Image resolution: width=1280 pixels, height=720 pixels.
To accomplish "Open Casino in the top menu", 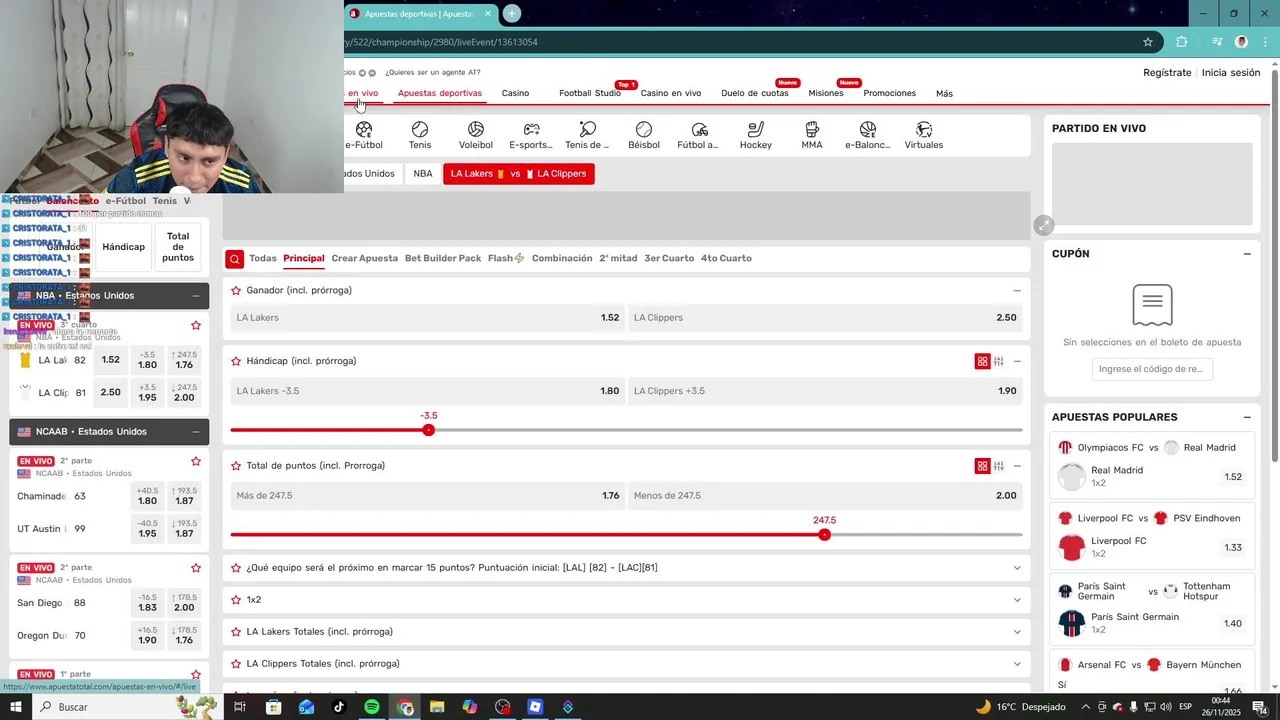I will (515, 93).
